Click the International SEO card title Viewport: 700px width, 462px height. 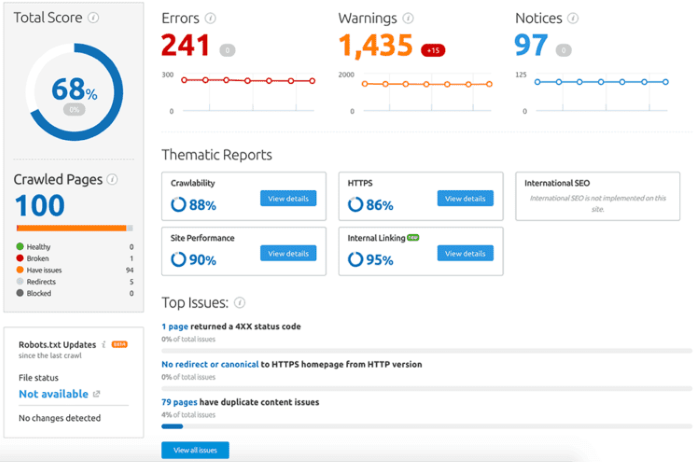pyautogui.click(x=557, y=183)
